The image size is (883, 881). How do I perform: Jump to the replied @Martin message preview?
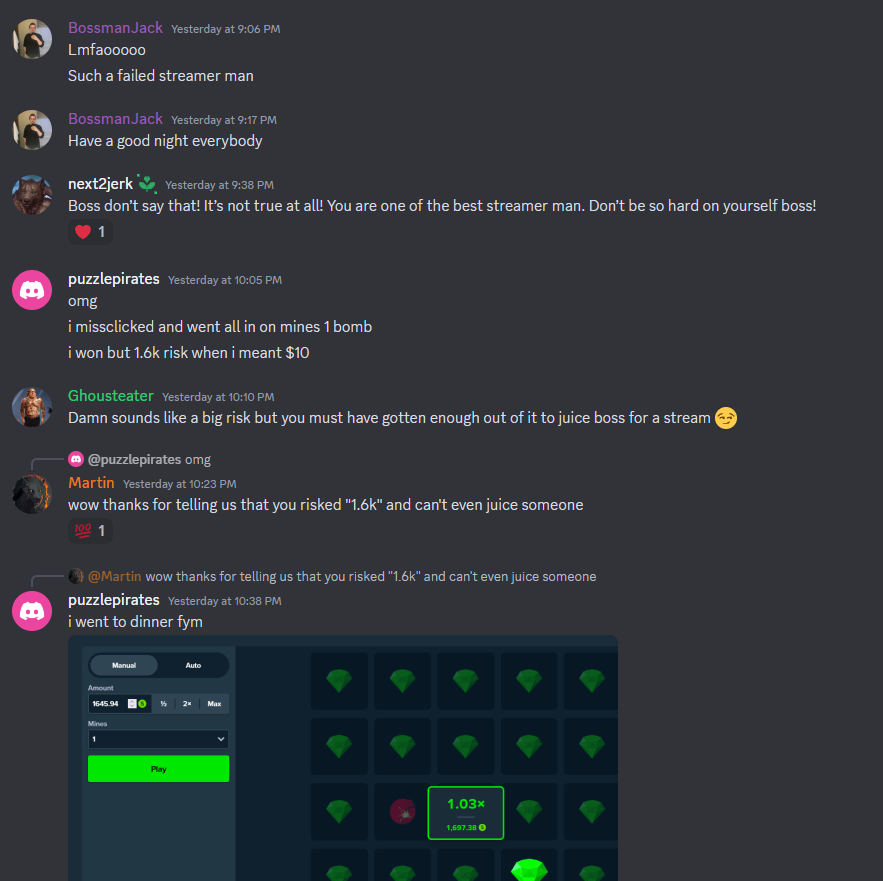[x=342, y=576]
